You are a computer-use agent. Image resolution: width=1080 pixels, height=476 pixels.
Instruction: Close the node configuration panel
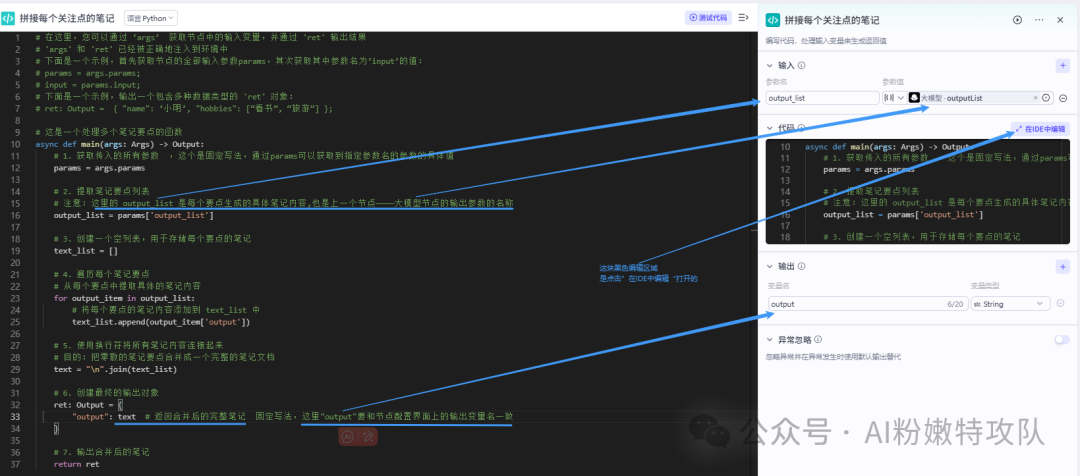1060,20
